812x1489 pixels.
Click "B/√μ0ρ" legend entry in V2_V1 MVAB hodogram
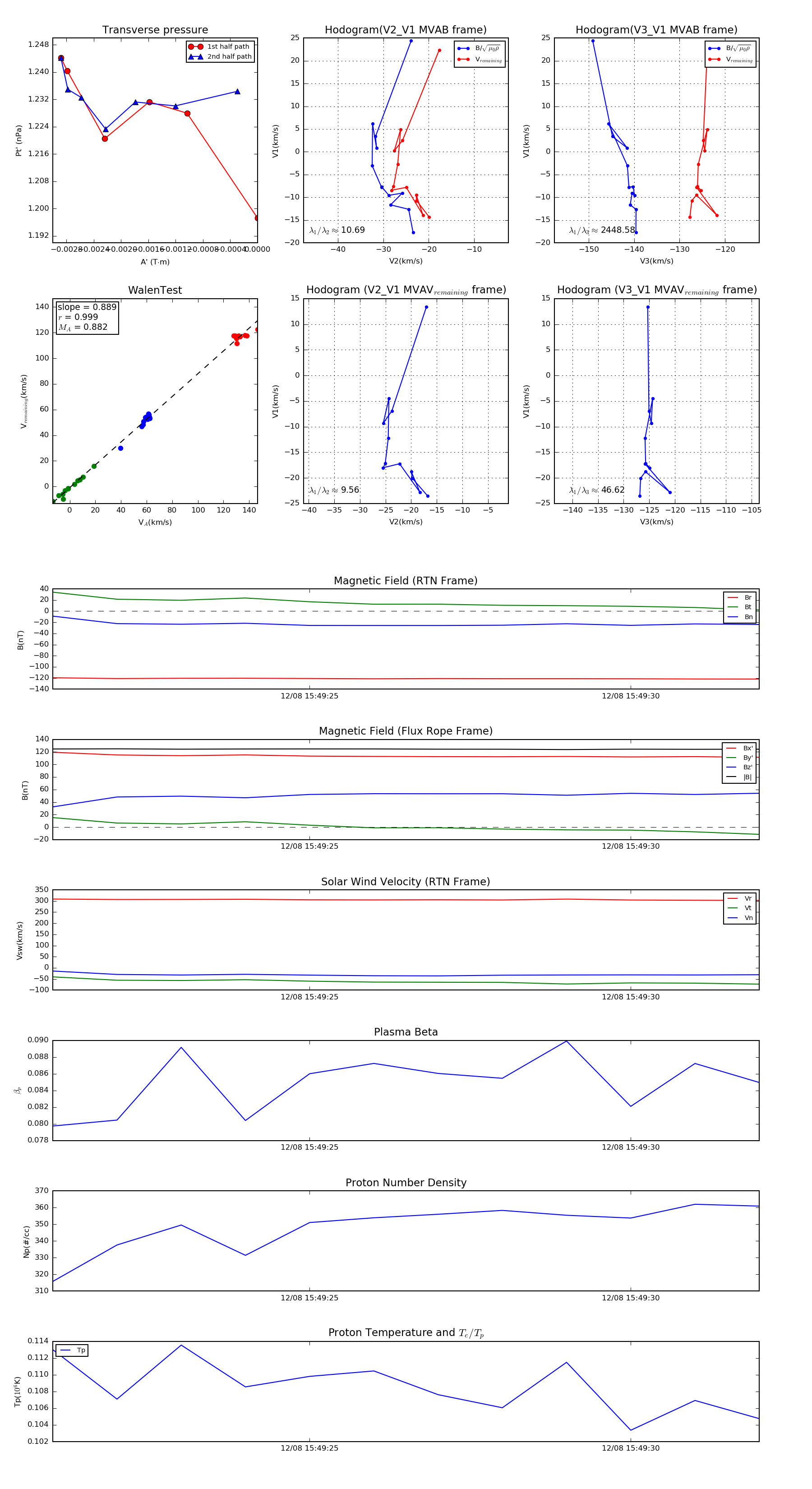(x=479, y=49)
